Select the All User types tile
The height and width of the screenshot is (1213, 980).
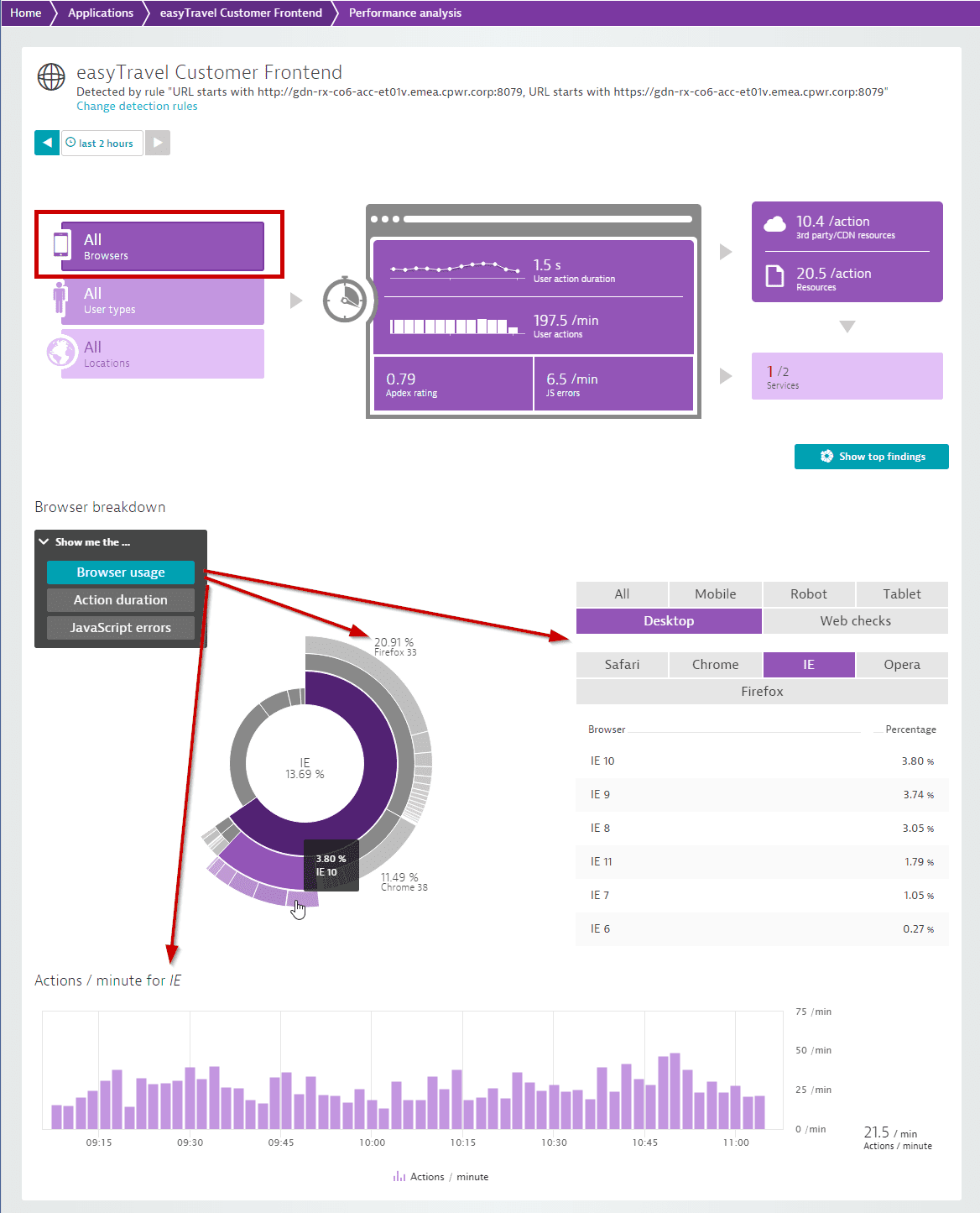163,301
